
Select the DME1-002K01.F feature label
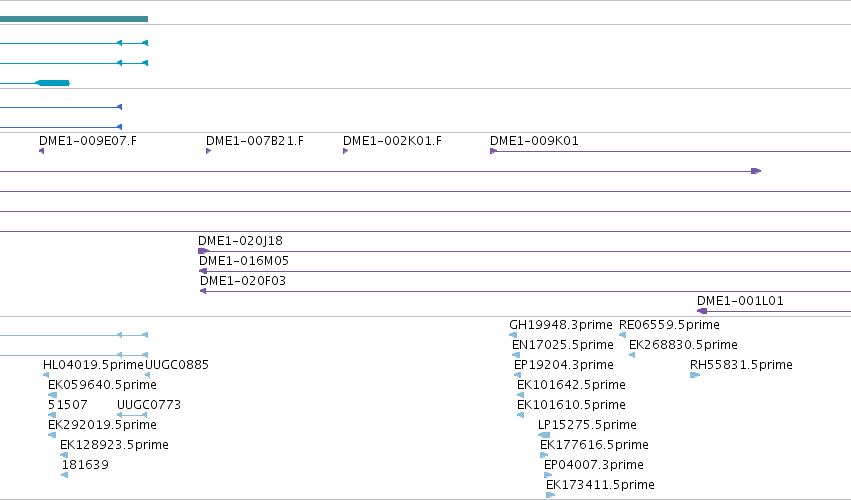click(x=392, y=141)
